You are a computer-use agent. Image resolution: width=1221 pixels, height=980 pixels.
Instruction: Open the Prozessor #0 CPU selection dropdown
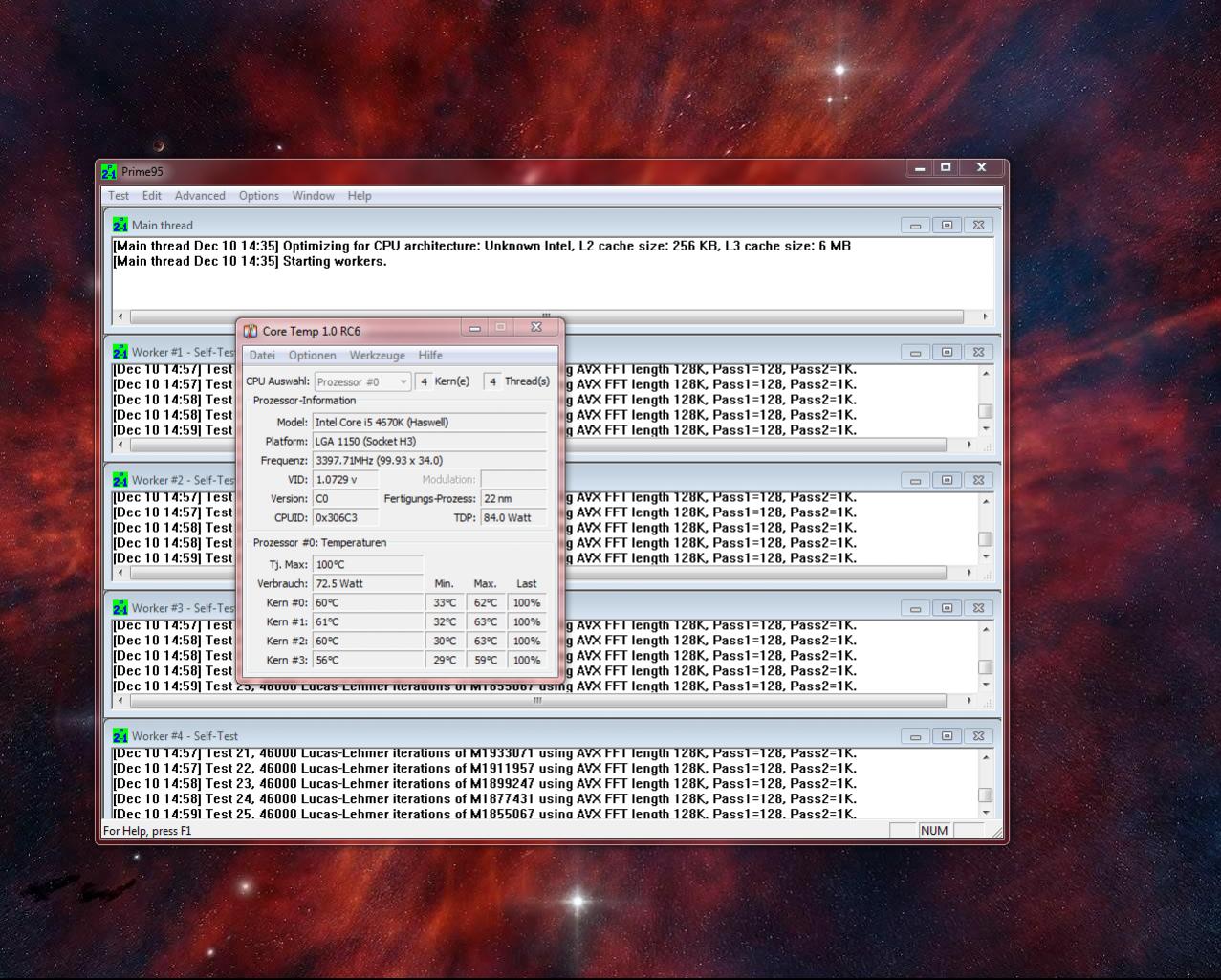point(362,381)
